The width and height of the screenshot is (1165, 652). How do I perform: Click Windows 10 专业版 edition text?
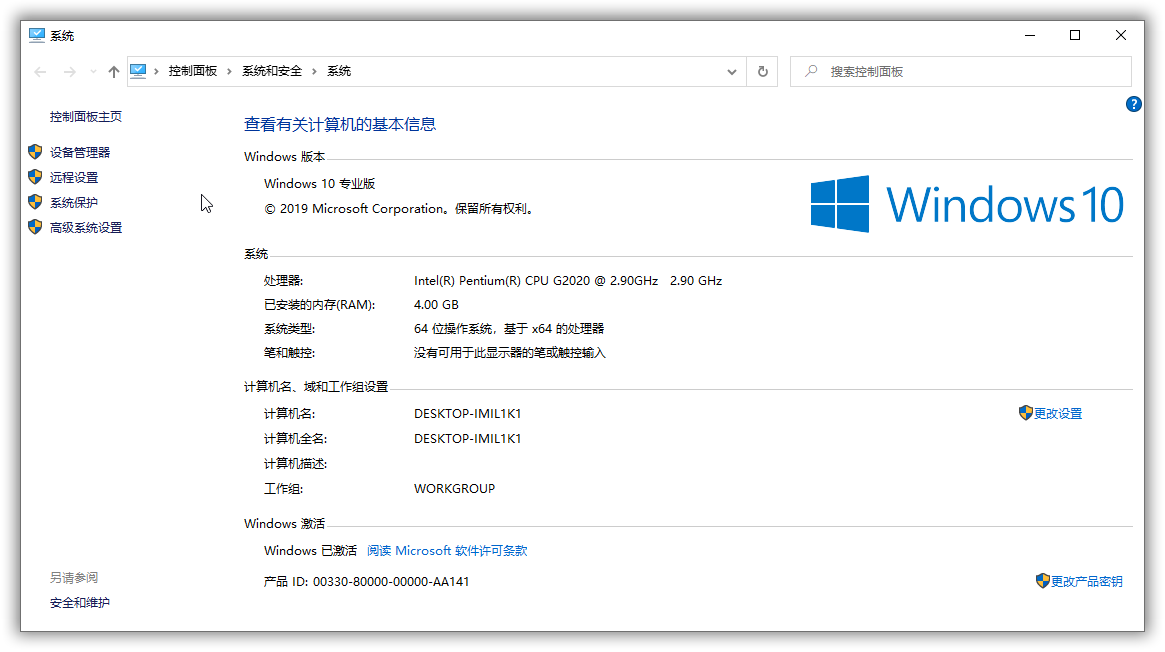coord(319,183)
